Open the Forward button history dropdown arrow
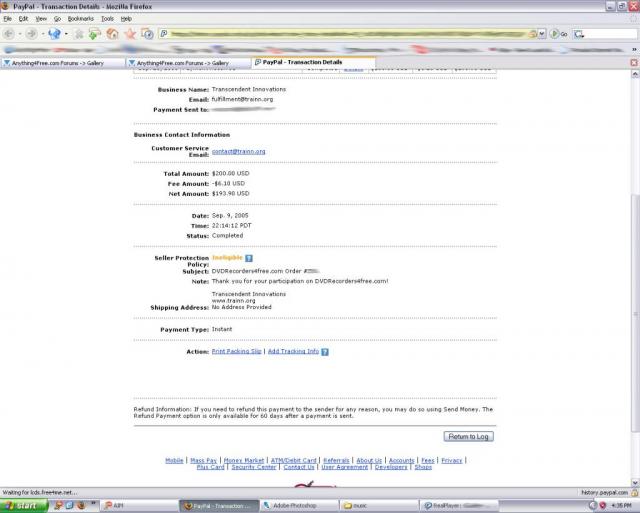 coord(42,34)
